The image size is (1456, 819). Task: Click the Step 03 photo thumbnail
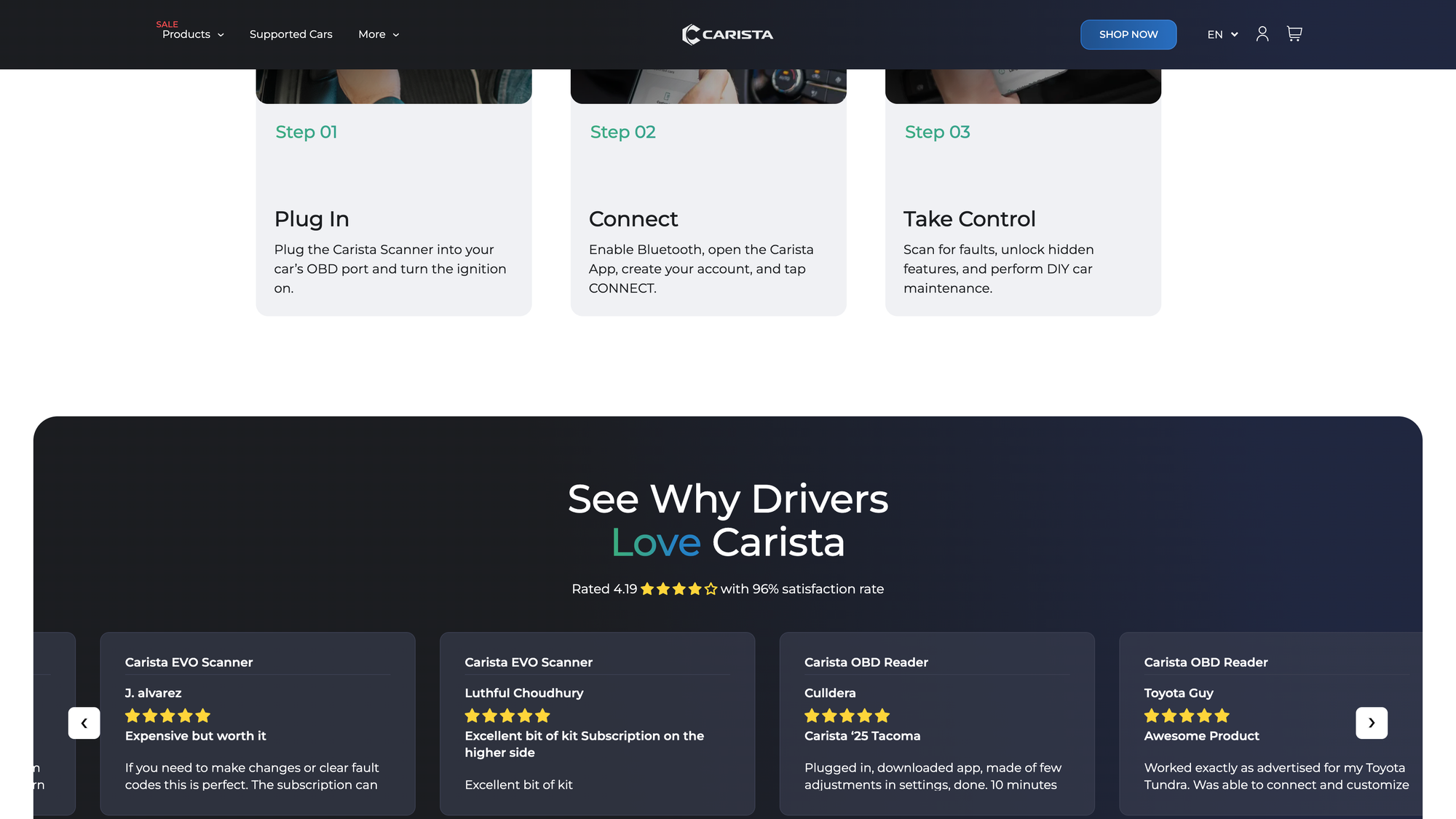coord(1023,87)
